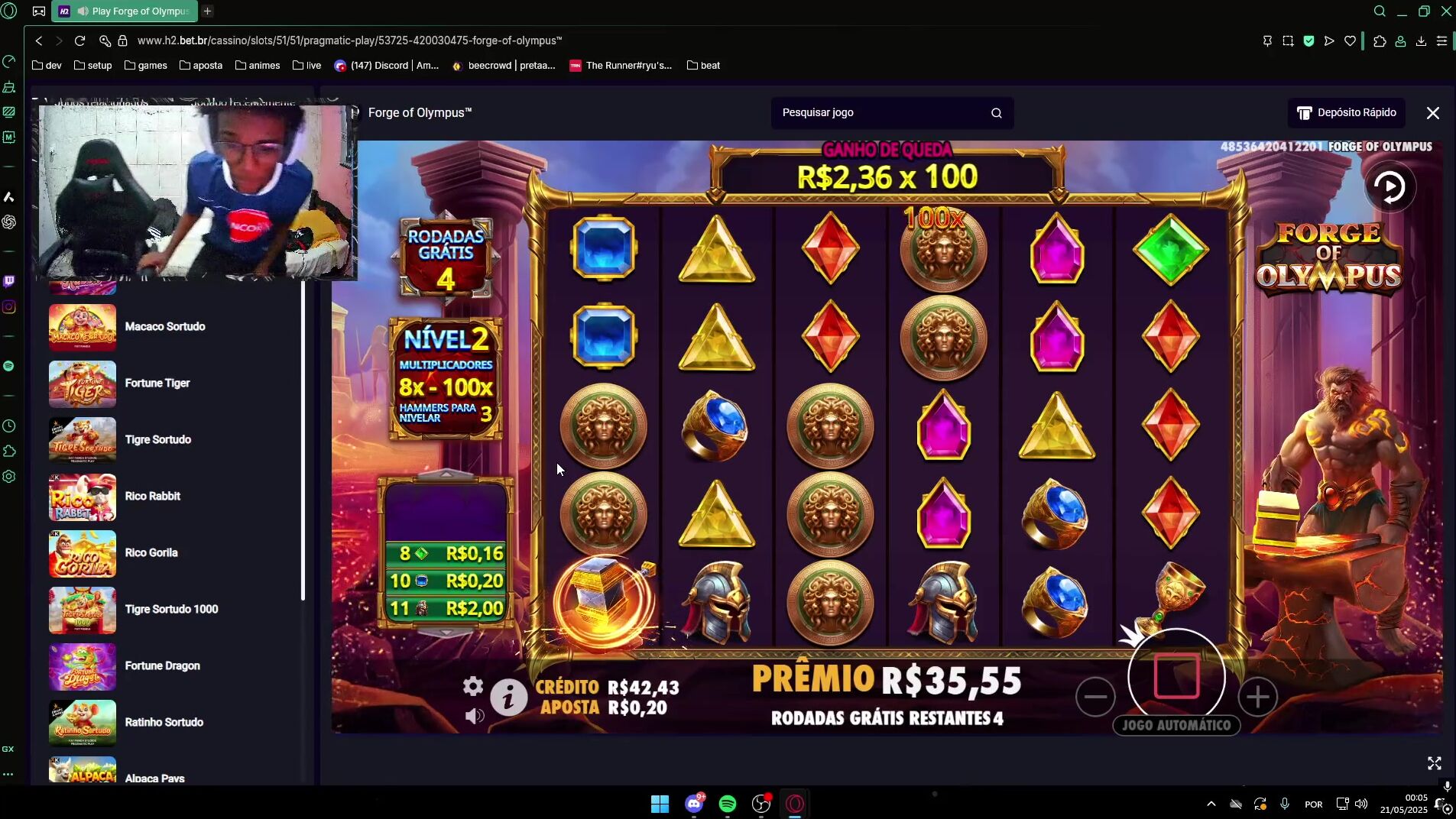The image size is (1456, 819).
Task: Click the replay icon beside Forge logo
Action: point(1390,186)
